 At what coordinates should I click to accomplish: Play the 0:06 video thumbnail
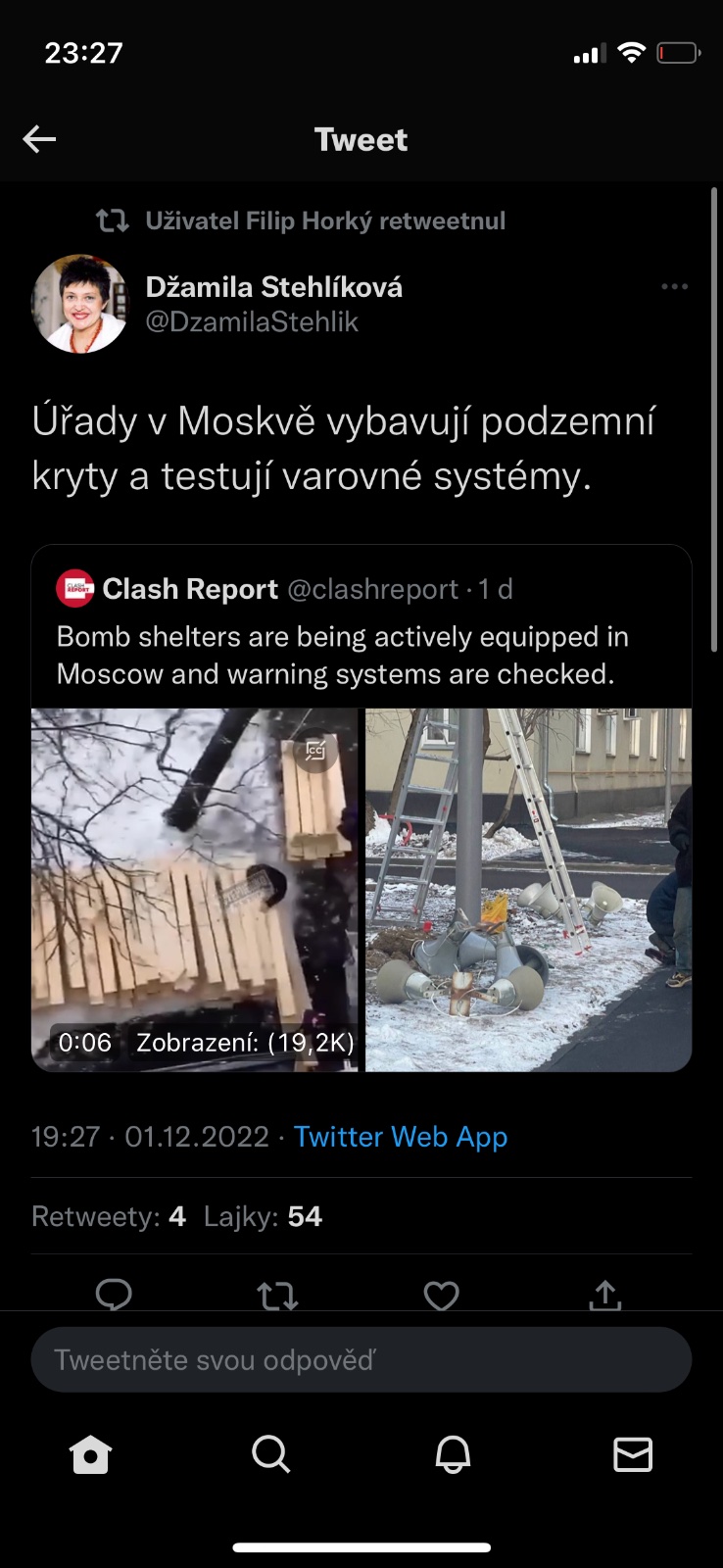(195, 890)
